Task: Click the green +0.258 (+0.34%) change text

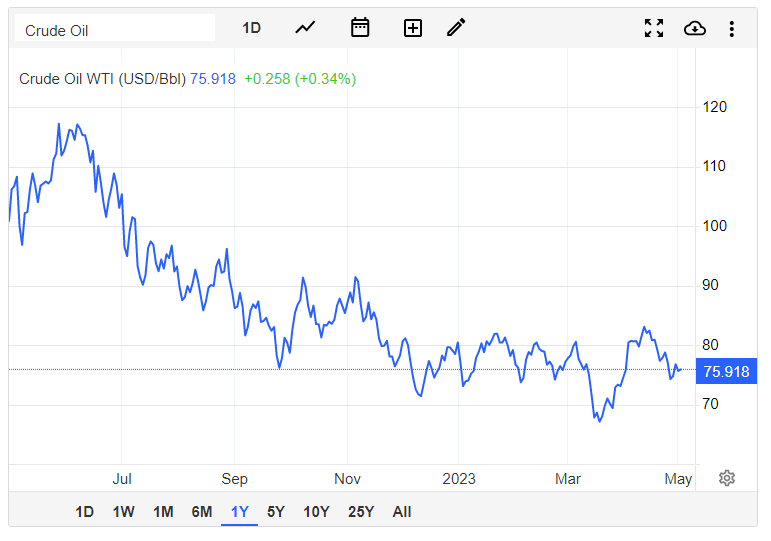Action: [x=300, y=79]
